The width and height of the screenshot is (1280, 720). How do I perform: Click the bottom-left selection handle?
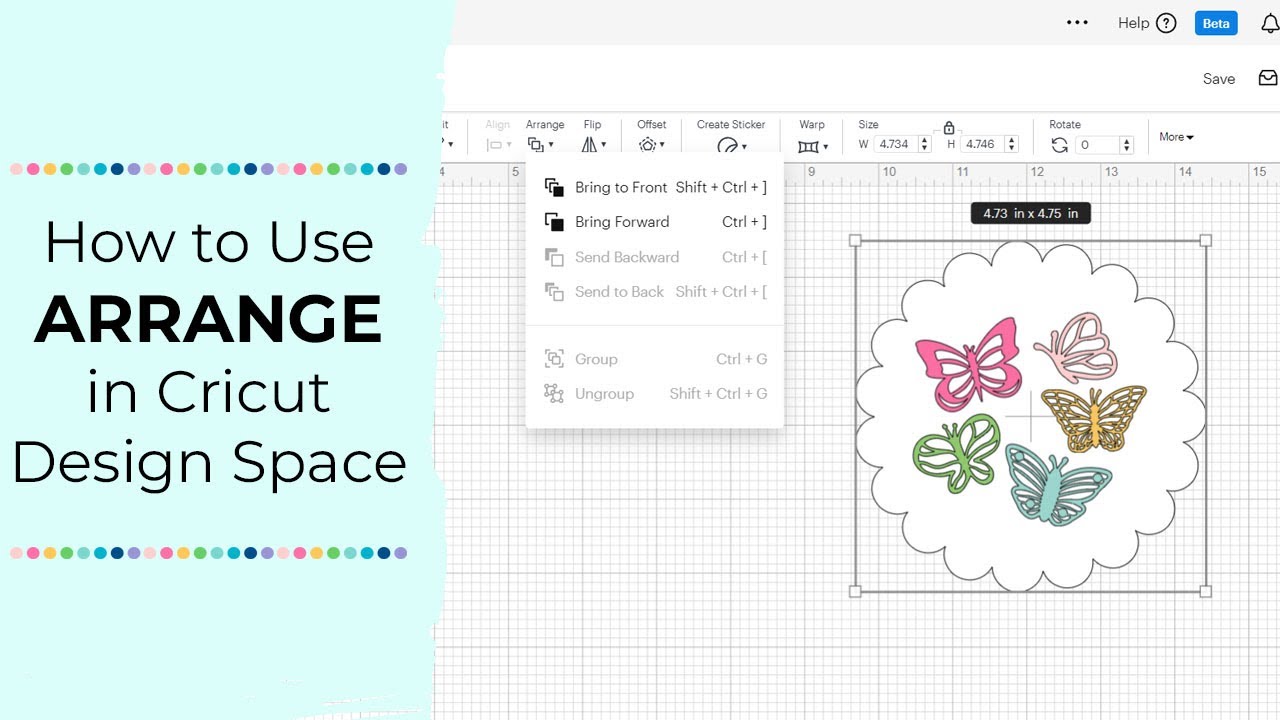pos(855,591)
